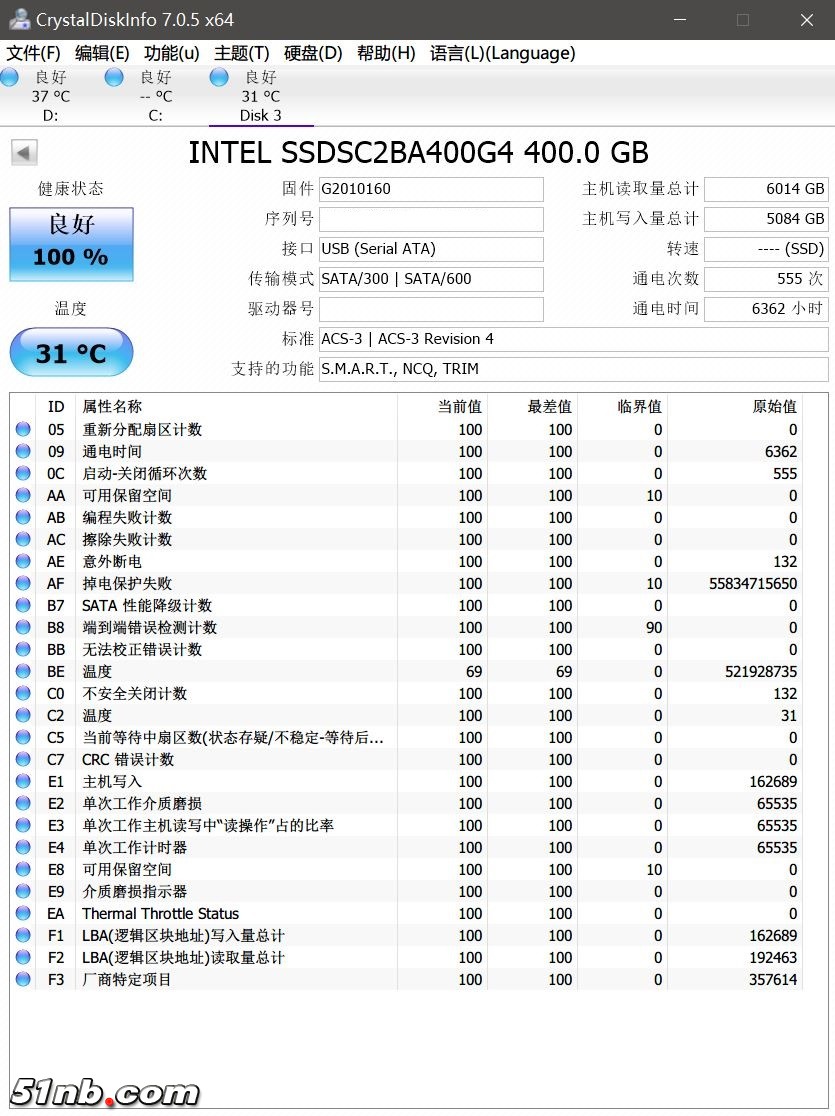
Task: Click the status circle of attribute AE
Action: pyautogui.click(x=23, y=562)
